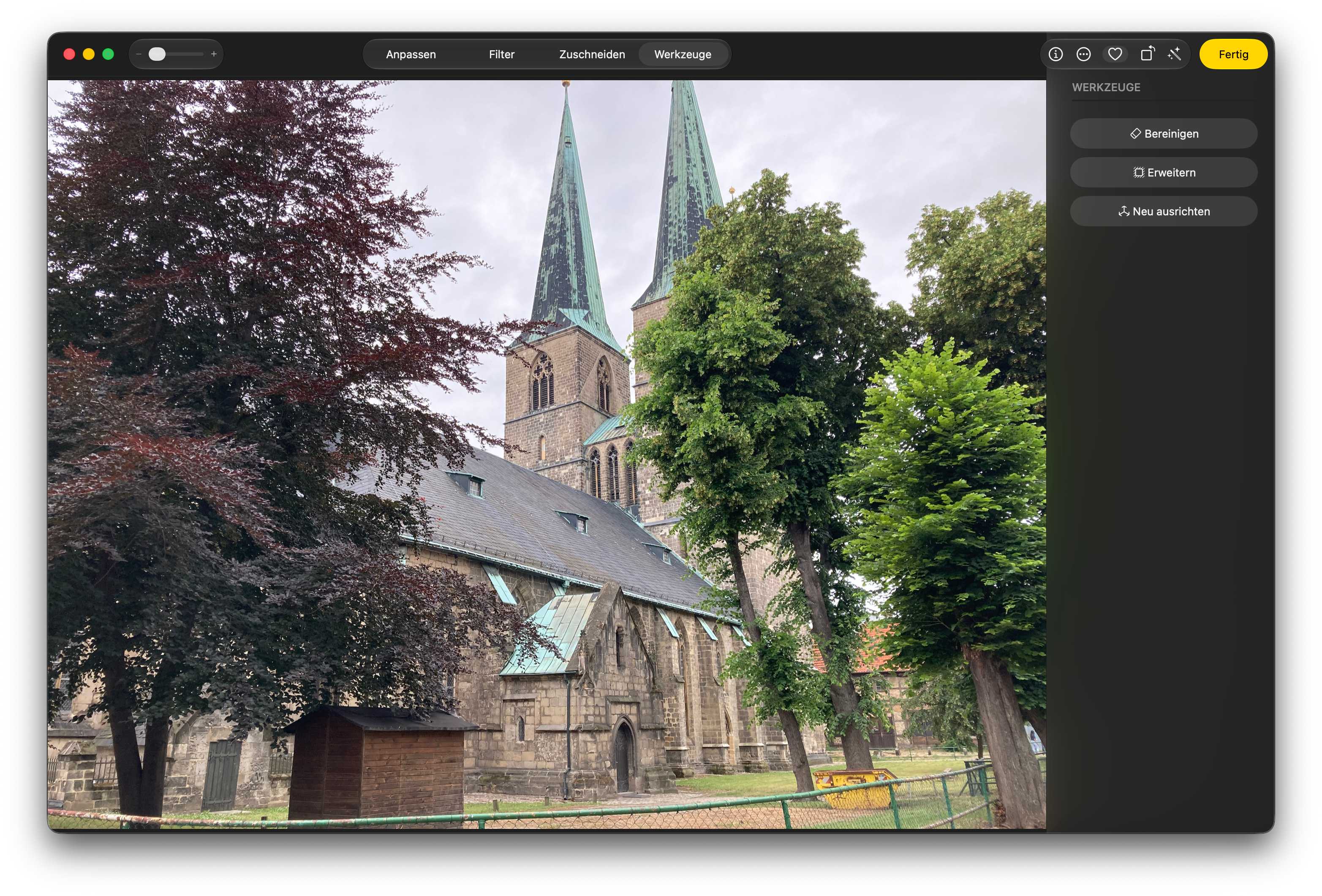
Task: Choose the Neu ausrichten tool
Action: tap(1163, 211)
